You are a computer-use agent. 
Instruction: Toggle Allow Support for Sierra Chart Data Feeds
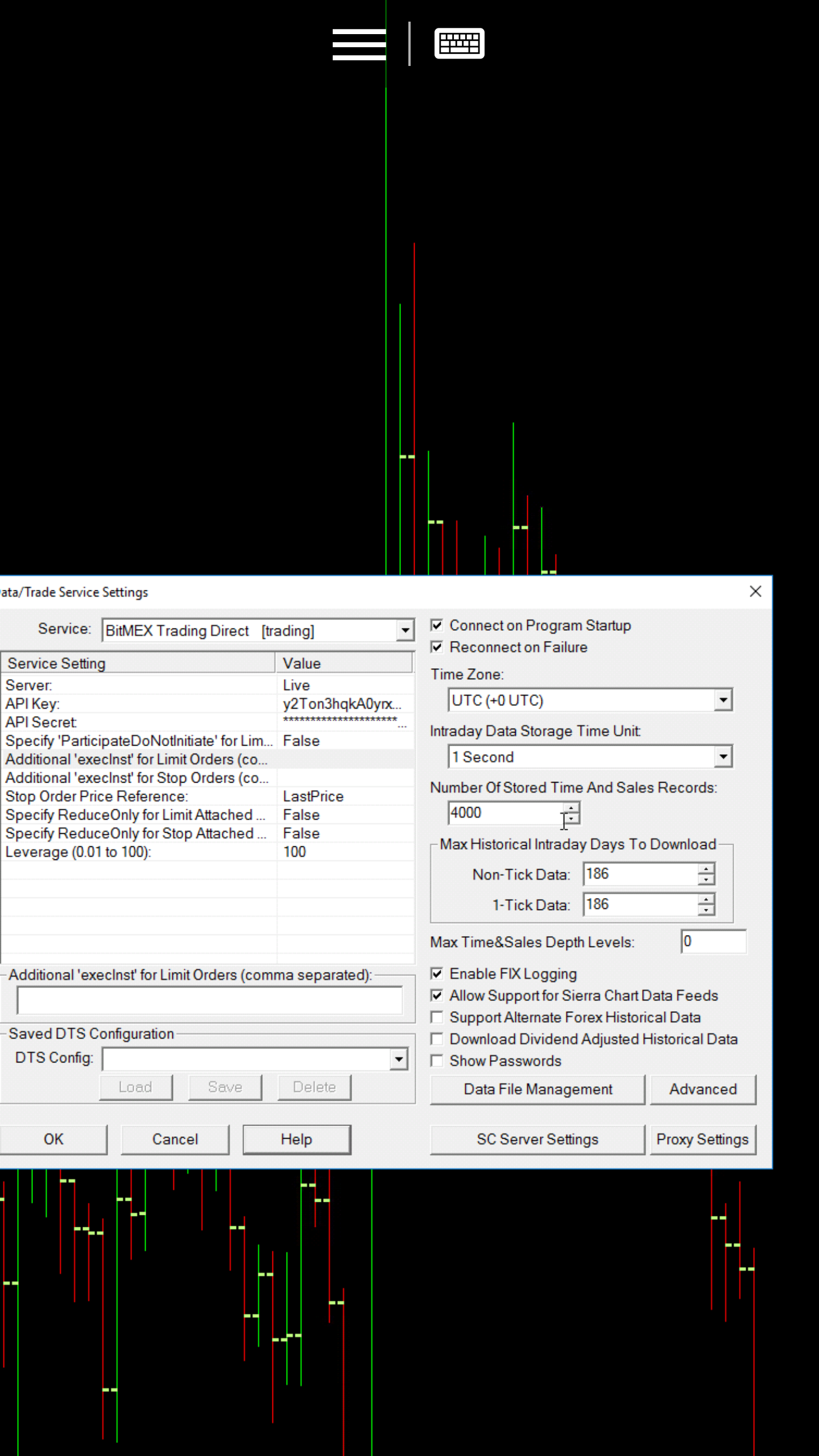(x=437, y=995)
